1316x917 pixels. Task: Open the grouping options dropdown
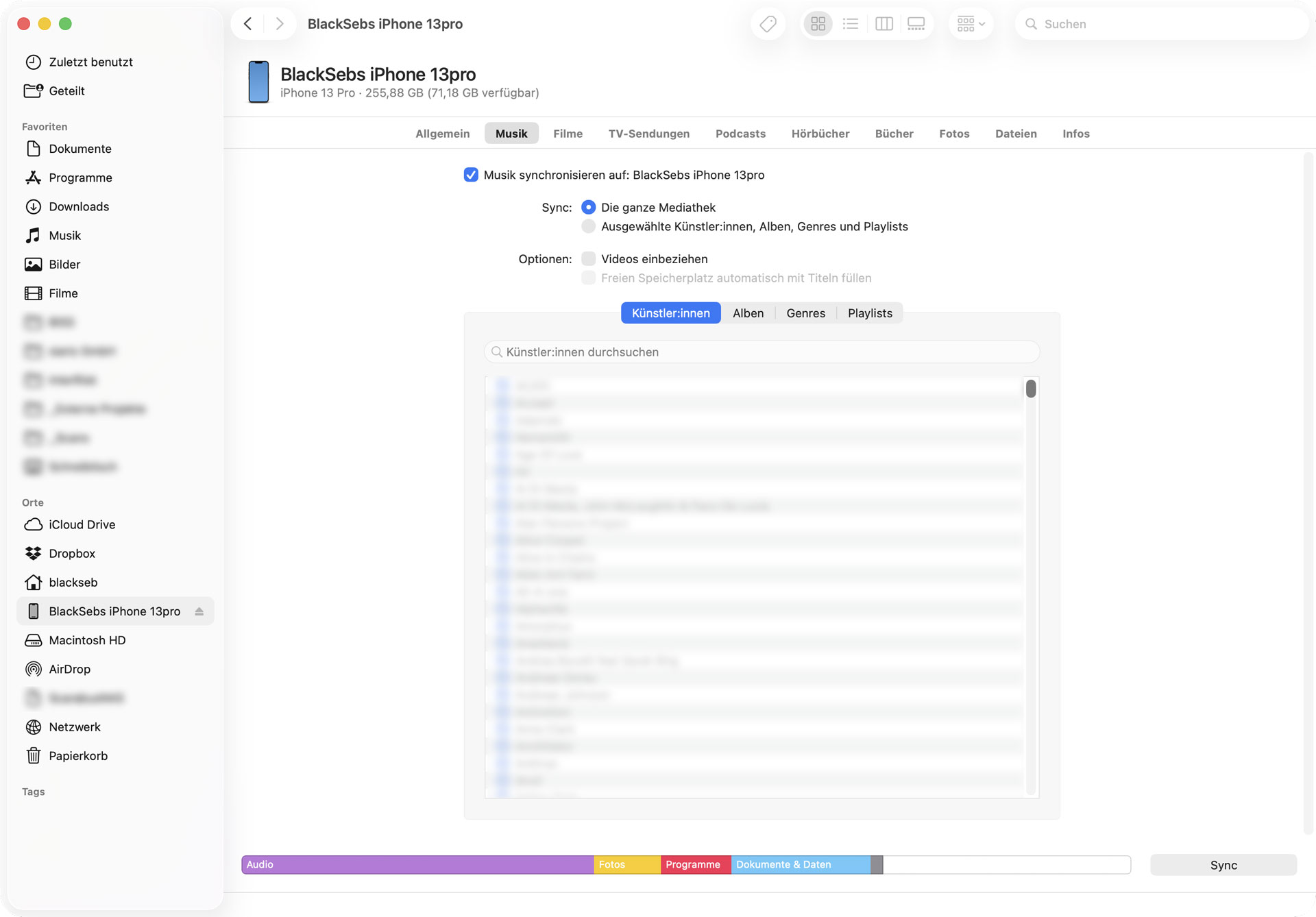pyautogui.click(x=971, y=24)
